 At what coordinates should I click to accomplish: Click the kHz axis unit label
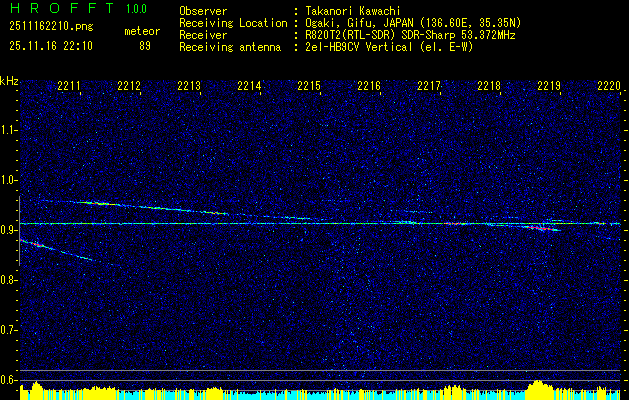point(9,81)
